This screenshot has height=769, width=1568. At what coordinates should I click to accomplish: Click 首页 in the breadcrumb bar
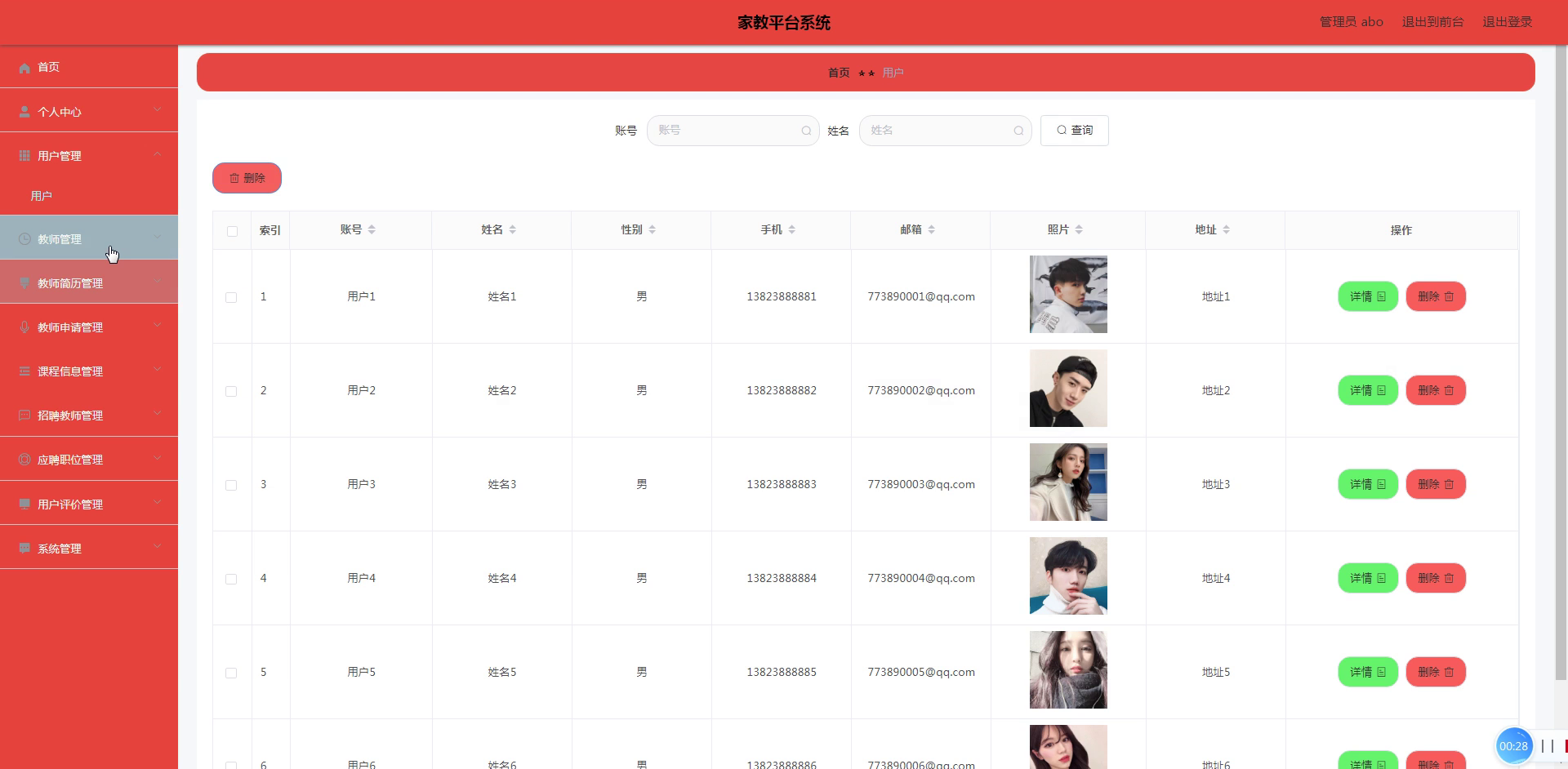click(839, 73)
